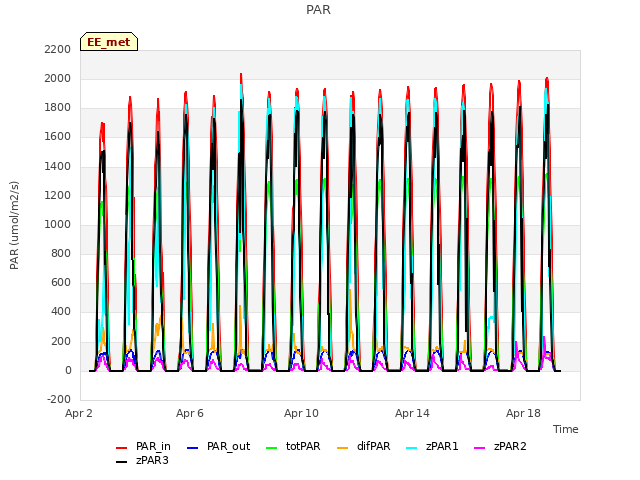Select the difPAR legend label

[x=373, y=447]
